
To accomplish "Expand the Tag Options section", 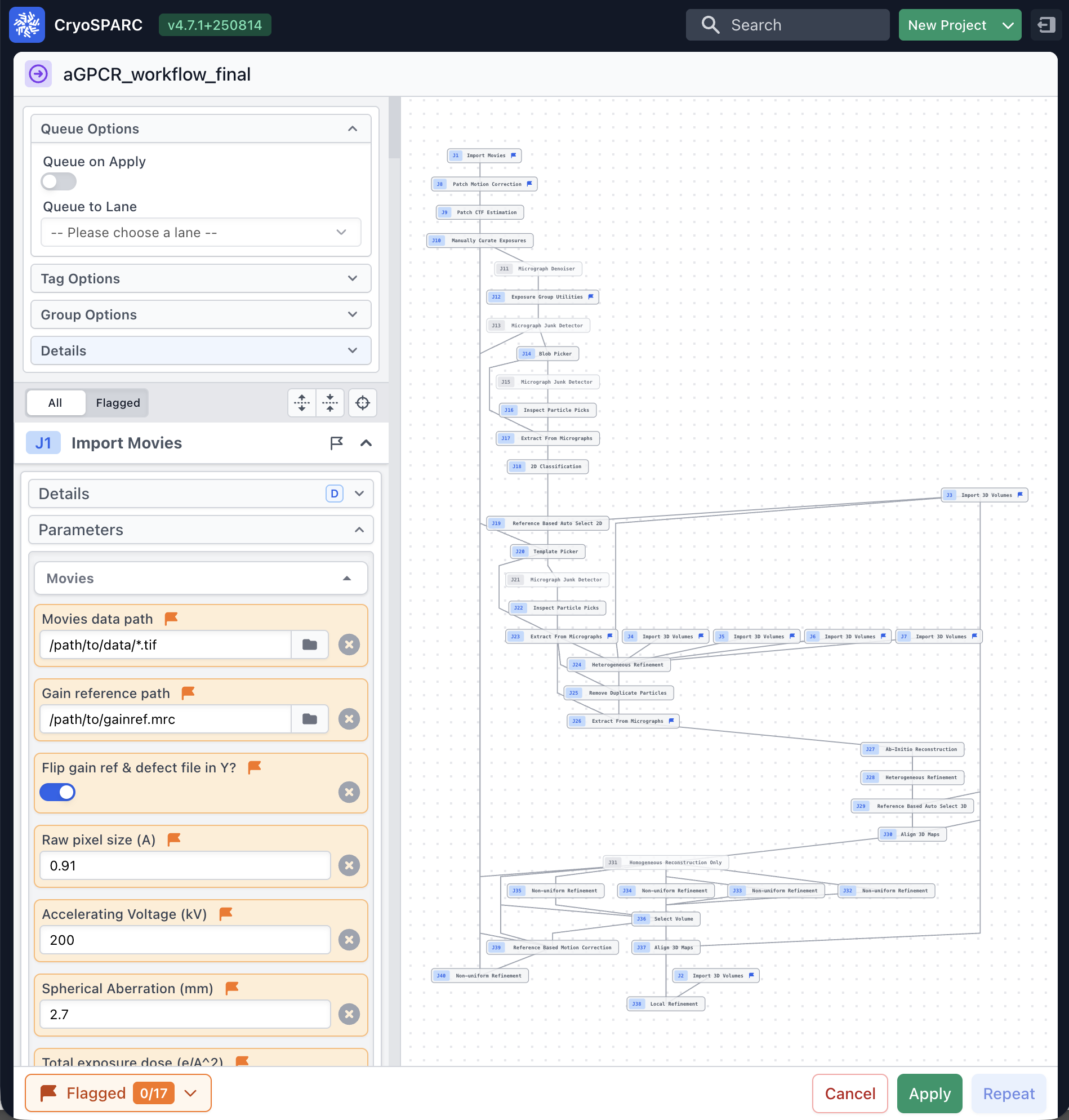I will (201, 279).
